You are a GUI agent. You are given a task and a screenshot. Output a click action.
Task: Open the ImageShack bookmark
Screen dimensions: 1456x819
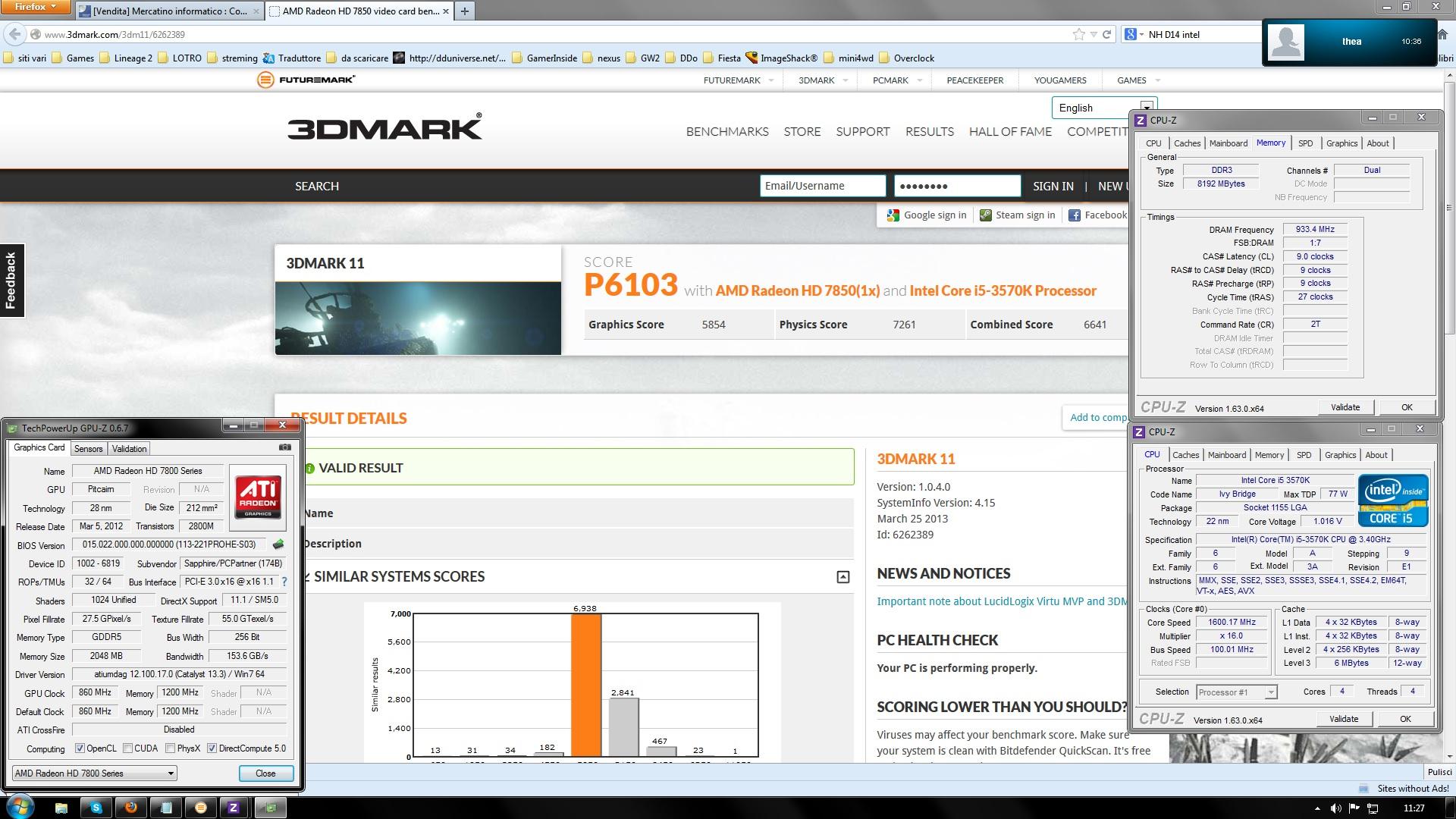pos(782,58)
